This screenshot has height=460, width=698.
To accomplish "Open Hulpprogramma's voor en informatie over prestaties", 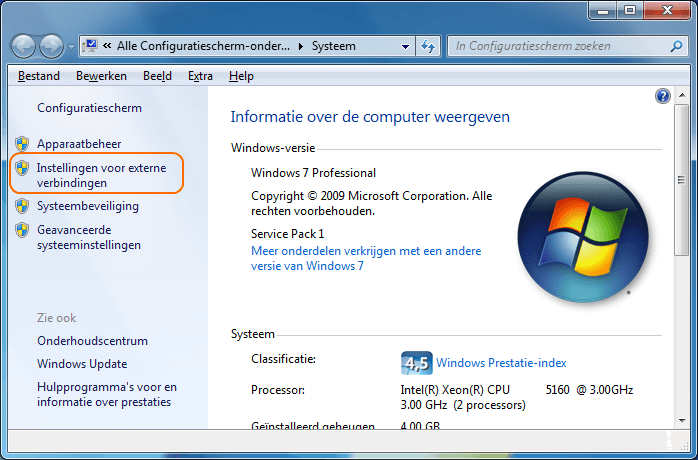I will coord(107,394).
